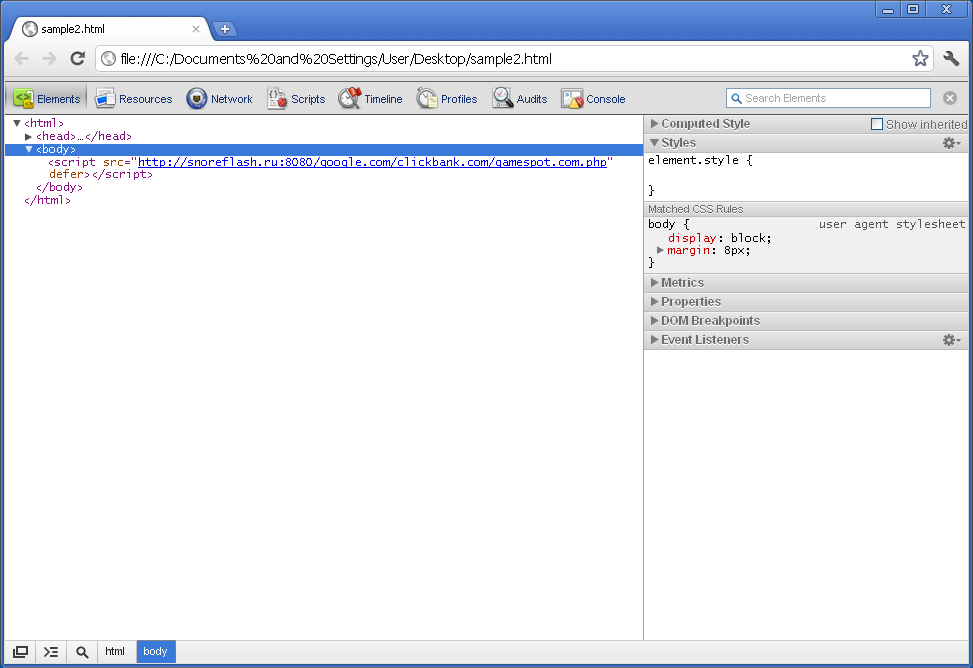Open the Timeline panel
This screenshot has height=668, width=973.
tap(370, 99)
